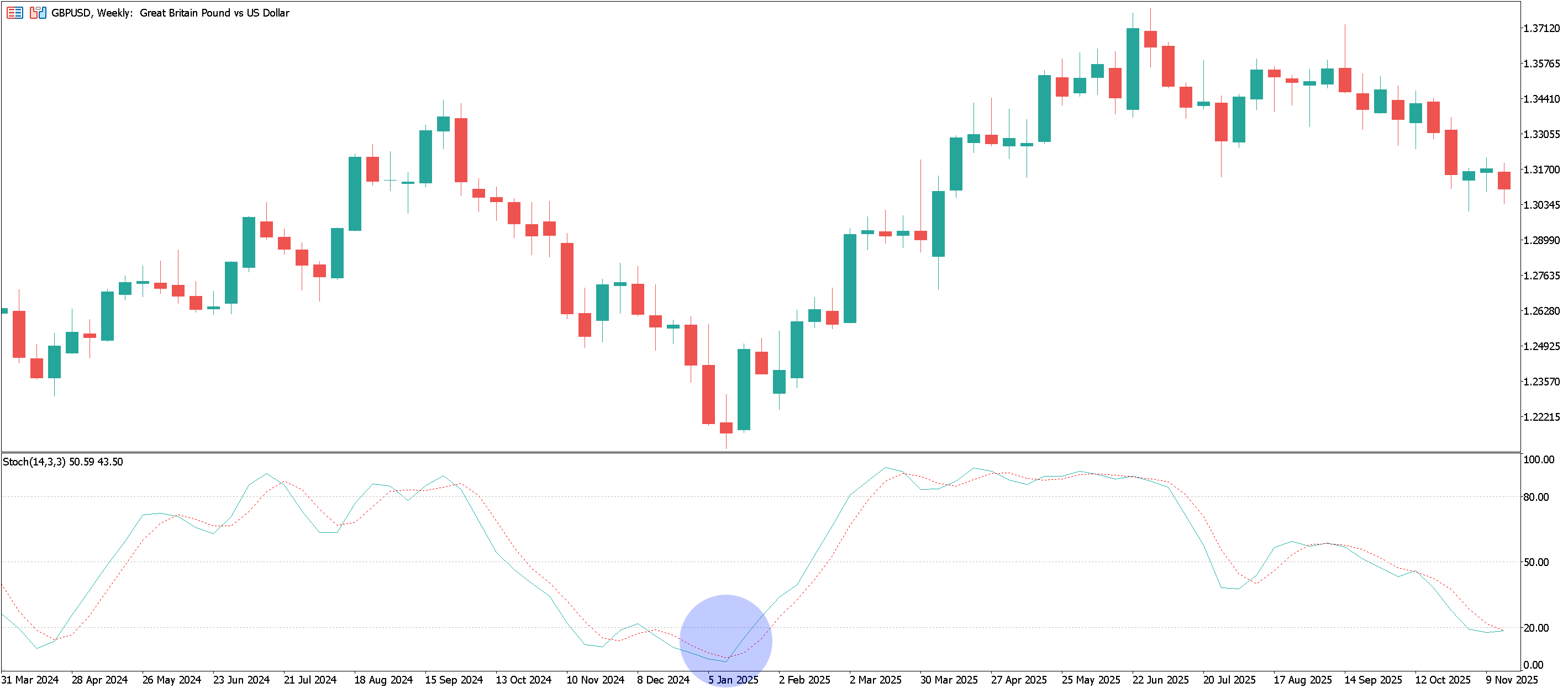
Task: Click the 1.27635 price level label
Action: (1541, 276)
